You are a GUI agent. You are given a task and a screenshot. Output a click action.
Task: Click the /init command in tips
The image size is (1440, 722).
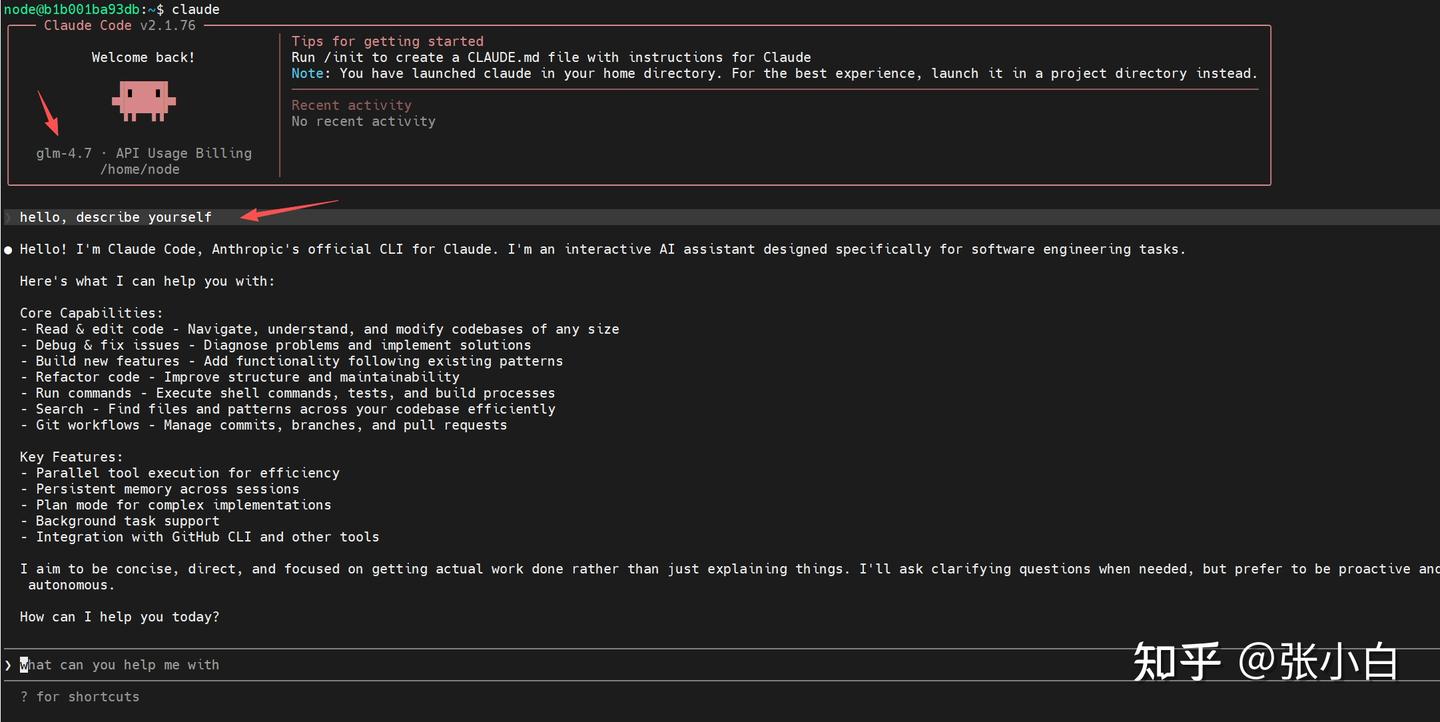(x=344, y=57)
